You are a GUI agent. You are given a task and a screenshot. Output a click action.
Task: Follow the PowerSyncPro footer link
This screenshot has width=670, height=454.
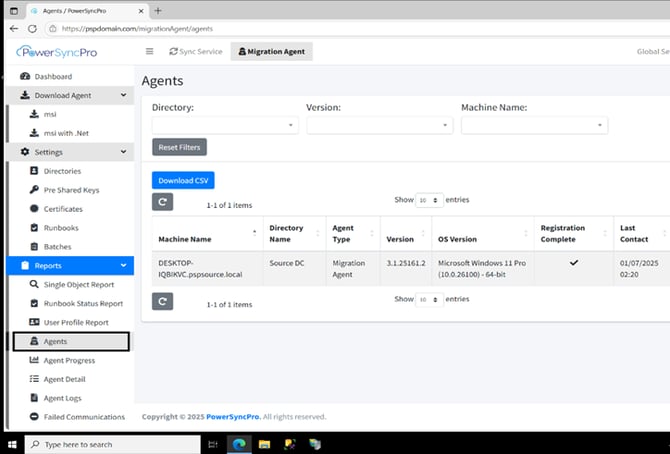point(233,416)
